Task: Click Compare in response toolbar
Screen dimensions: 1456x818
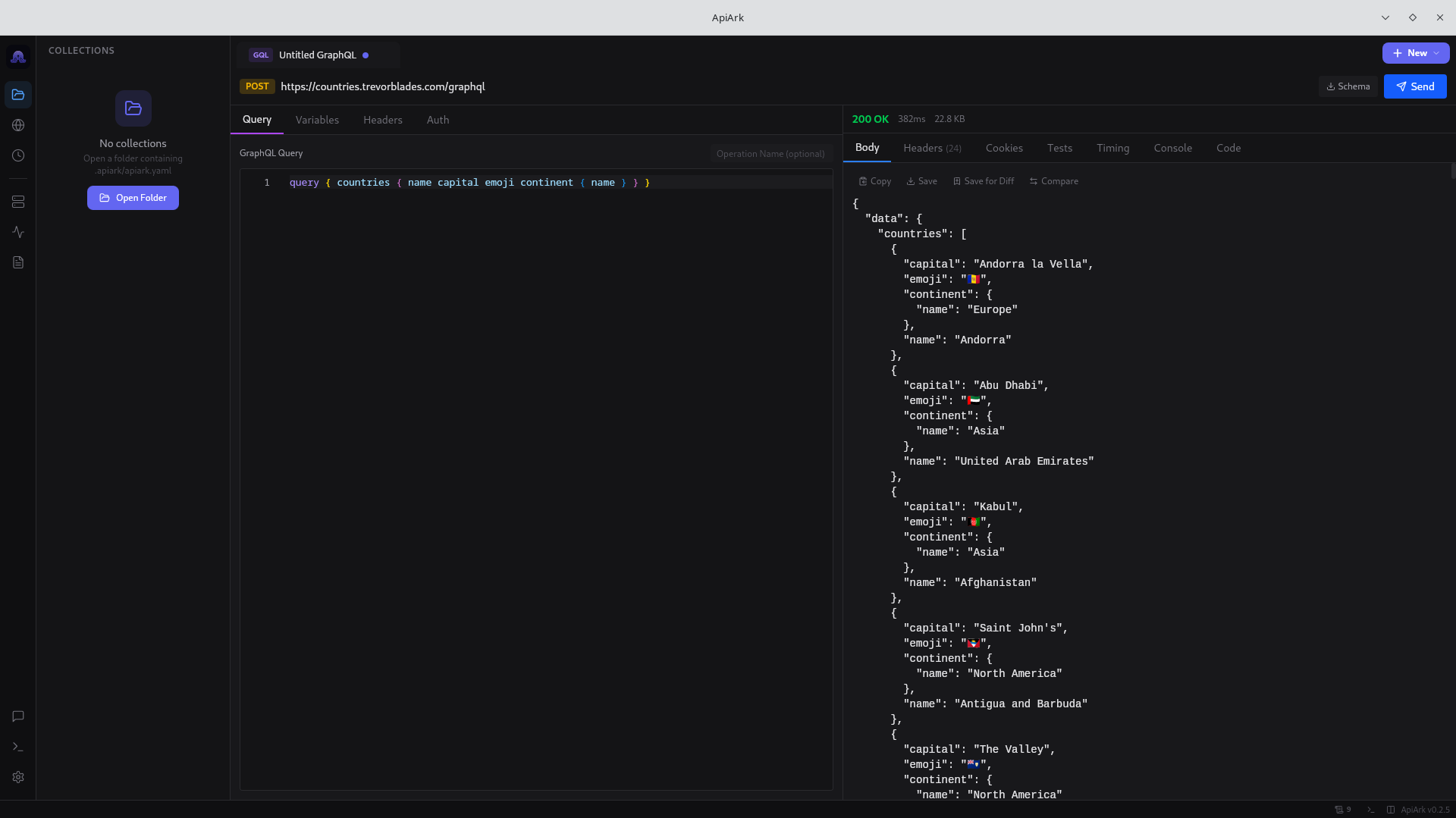Action: 1053,181
